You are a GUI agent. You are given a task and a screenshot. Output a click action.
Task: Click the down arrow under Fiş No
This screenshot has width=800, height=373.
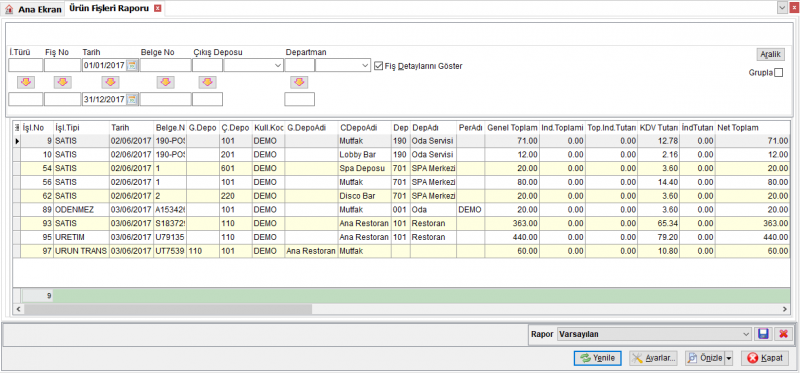pos(63,82)
